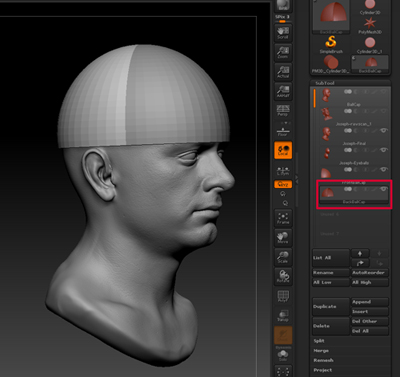The width and height of the screenshot is (400, 377).
Task: Click the Del Other button
Action: click(370, 321)
